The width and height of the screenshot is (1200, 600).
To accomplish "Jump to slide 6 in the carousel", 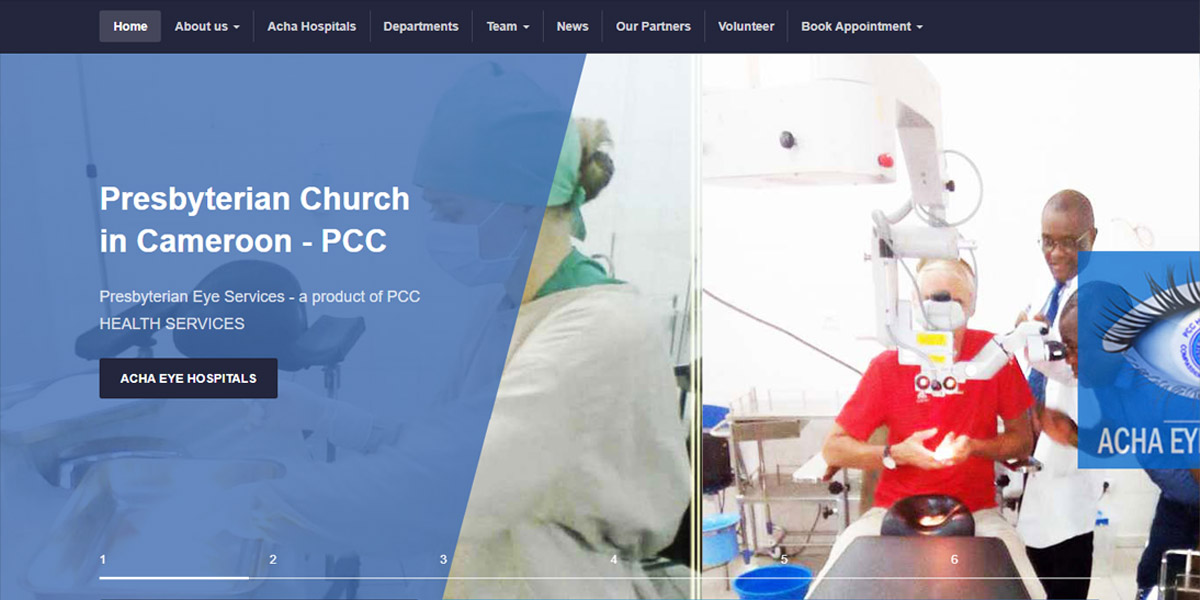I will tap(954, 559).
